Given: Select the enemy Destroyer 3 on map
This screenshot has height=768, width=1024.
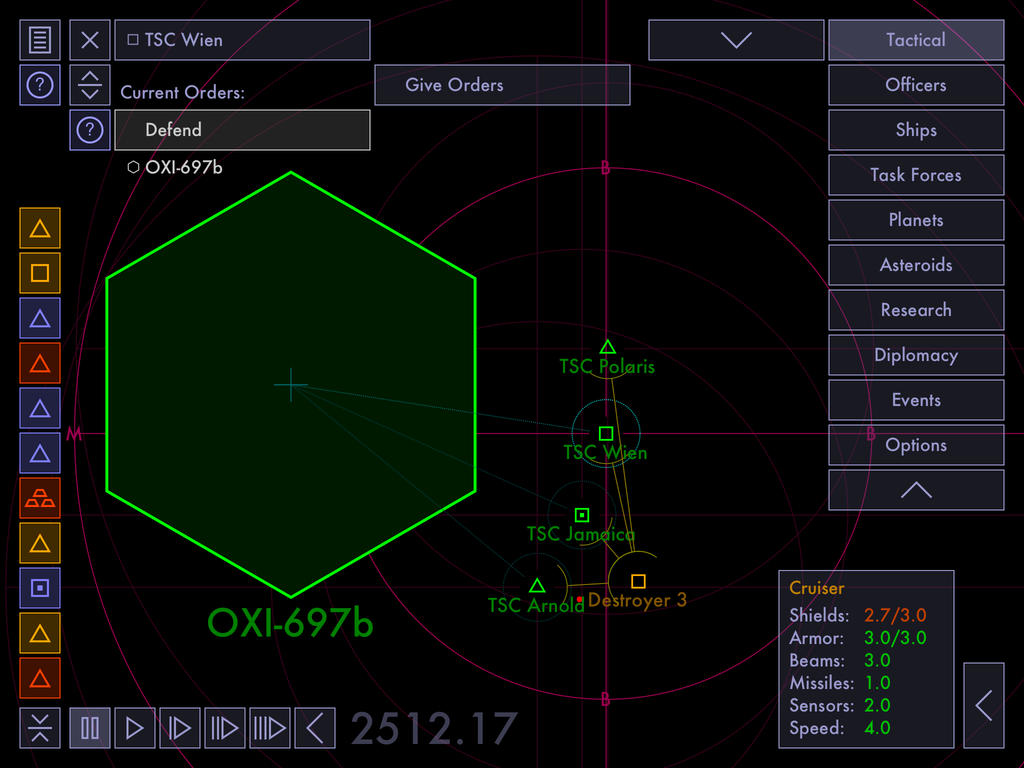Looking at the screenshot, I should click(638, 581).
